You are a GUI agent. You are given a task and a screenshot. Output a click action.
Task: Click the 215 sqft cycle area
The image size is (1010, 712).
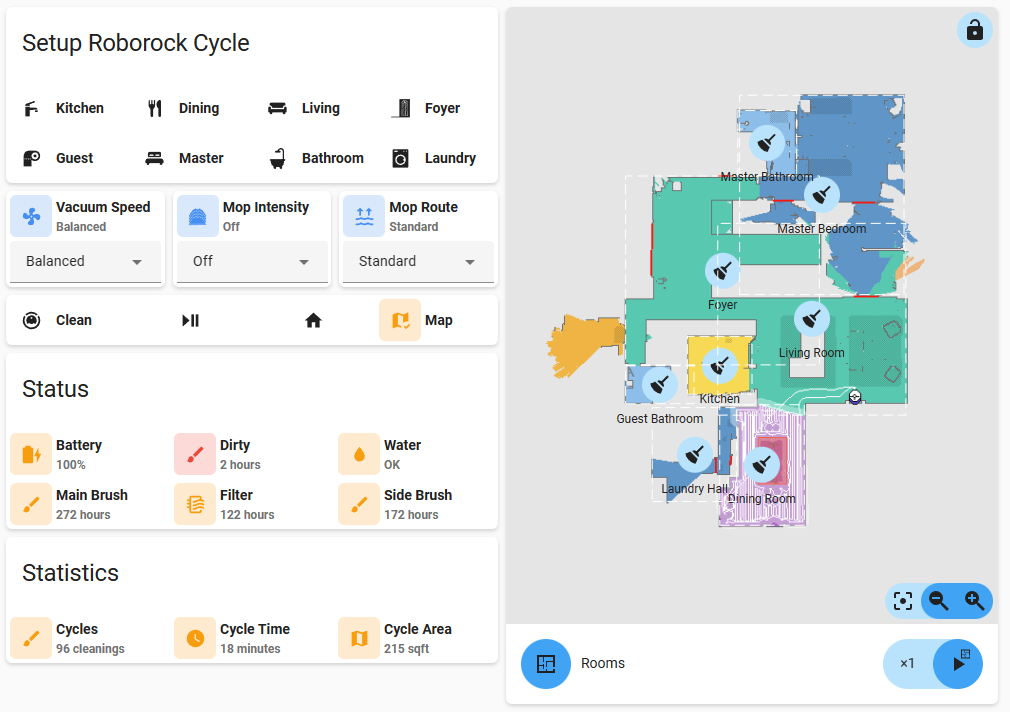click(406, 649)
